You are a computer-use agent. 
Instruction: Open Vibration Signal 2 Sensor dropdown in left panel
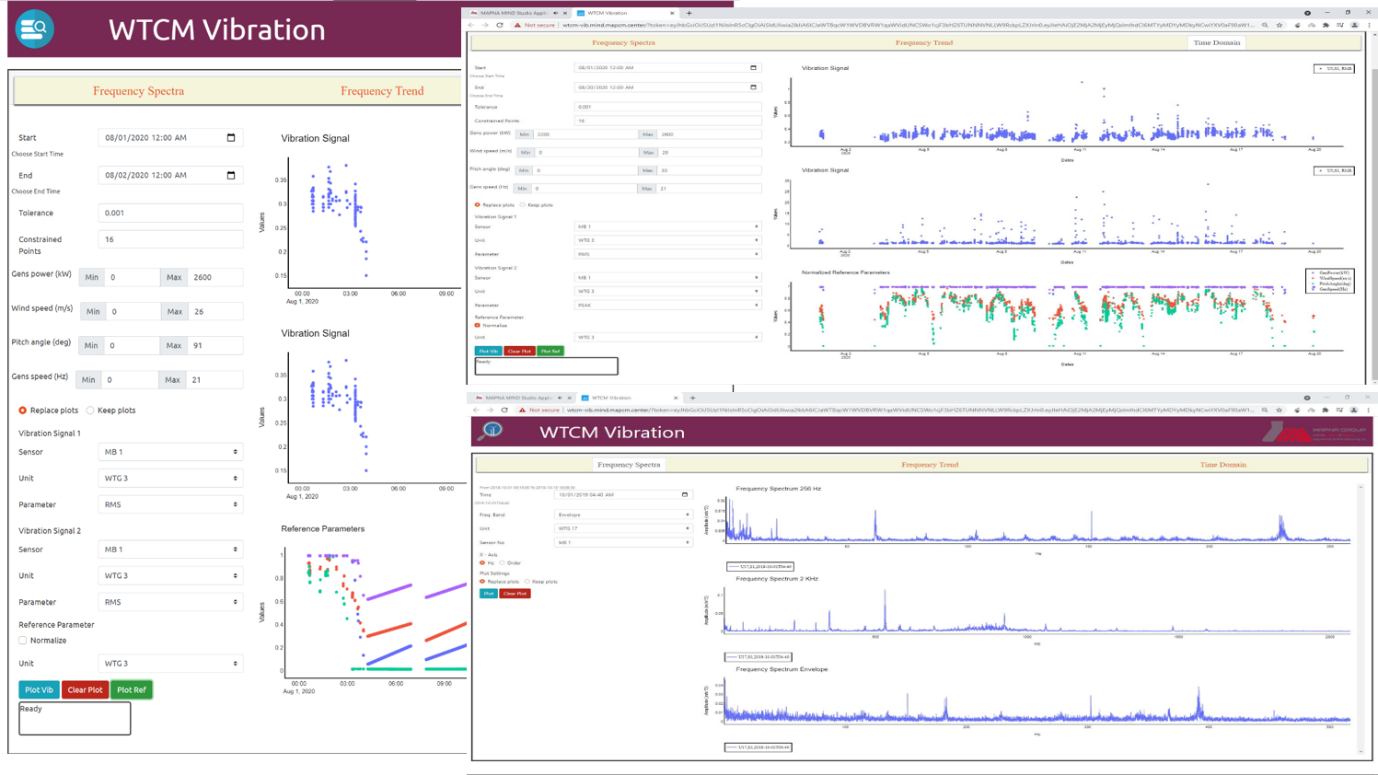pos(171,549)
